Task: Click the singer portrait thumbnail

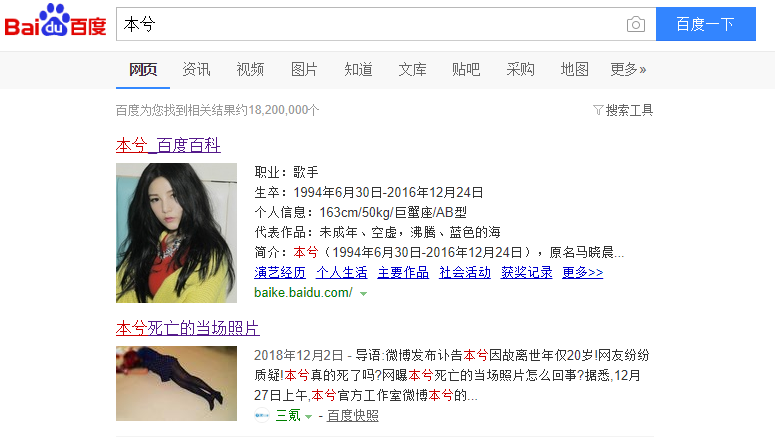Action: coord(176,233)
